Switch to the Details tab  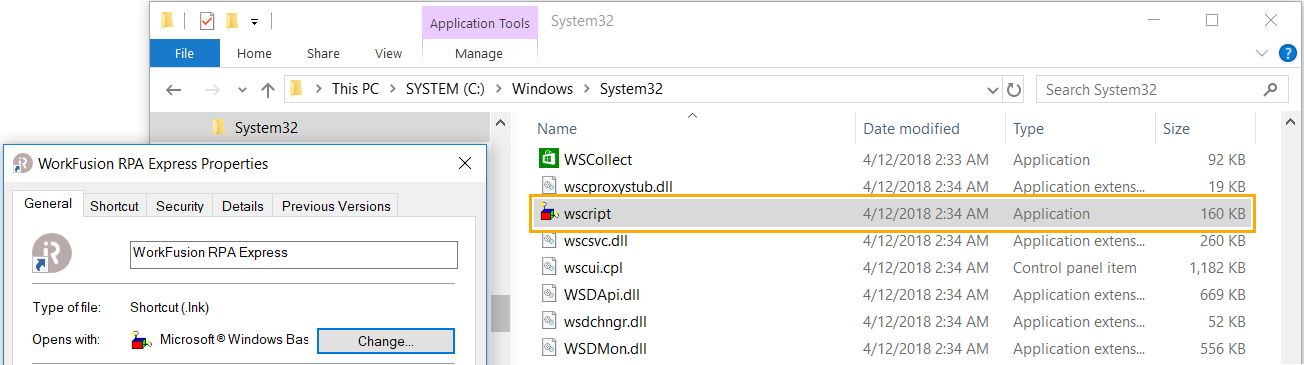click(243, 206)
